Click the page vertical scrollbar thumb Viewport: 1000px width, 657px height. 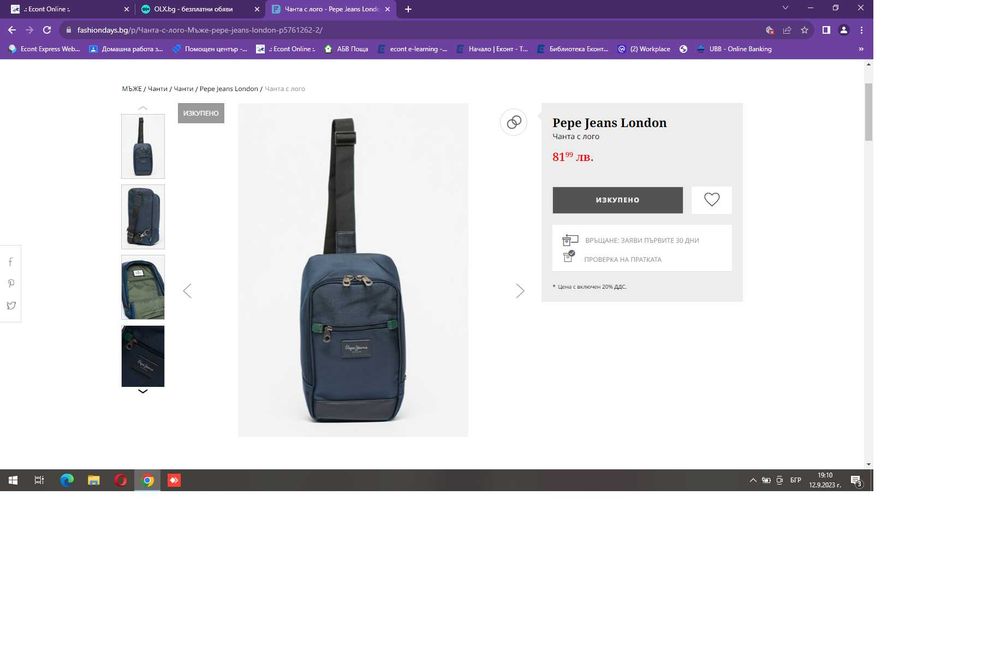(868, 112)
